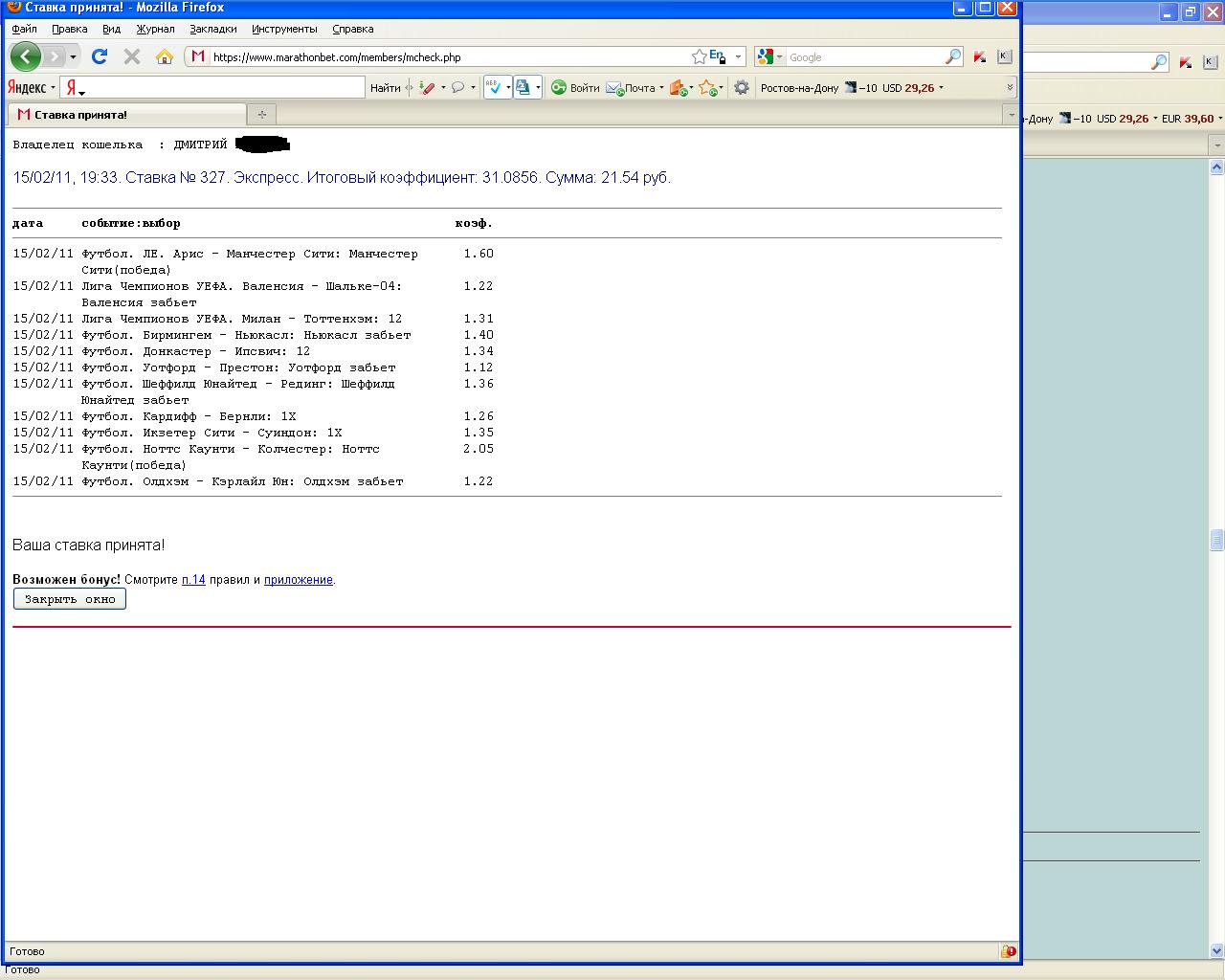Select the Ставка принята! tab
1225x980 pixels.
point(126,115)
